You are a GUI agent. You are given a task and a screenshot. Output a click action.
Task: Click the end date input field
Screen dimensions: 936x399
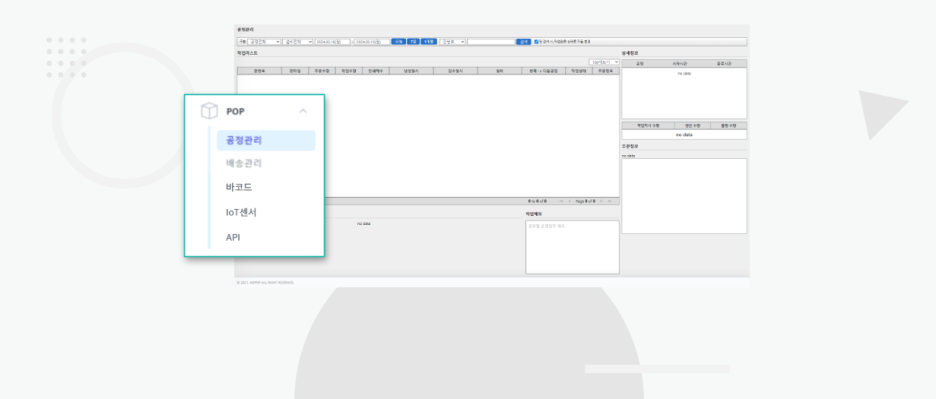[x=372, y=42]
